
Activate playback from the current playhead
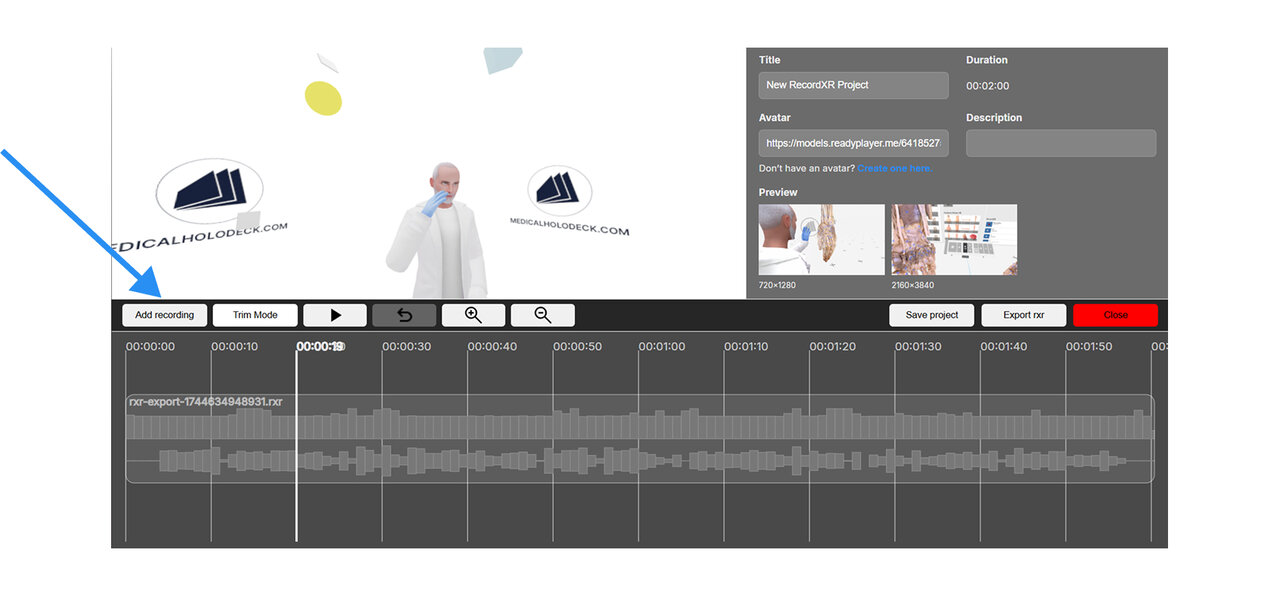pos(335,314)
